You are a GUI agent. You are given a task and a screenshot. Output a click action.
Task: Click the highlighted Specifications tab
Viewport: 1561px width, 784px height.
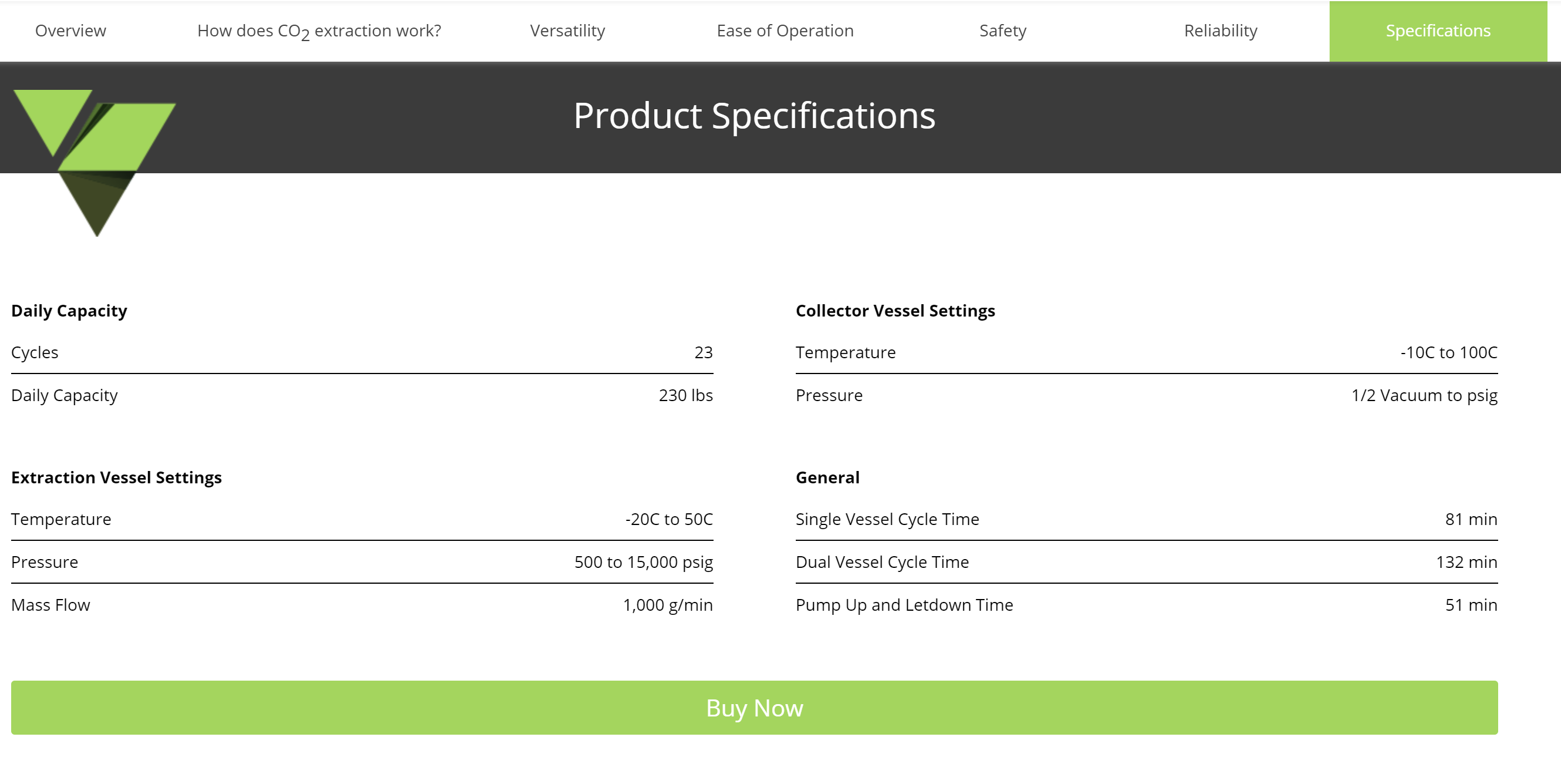1438,31
